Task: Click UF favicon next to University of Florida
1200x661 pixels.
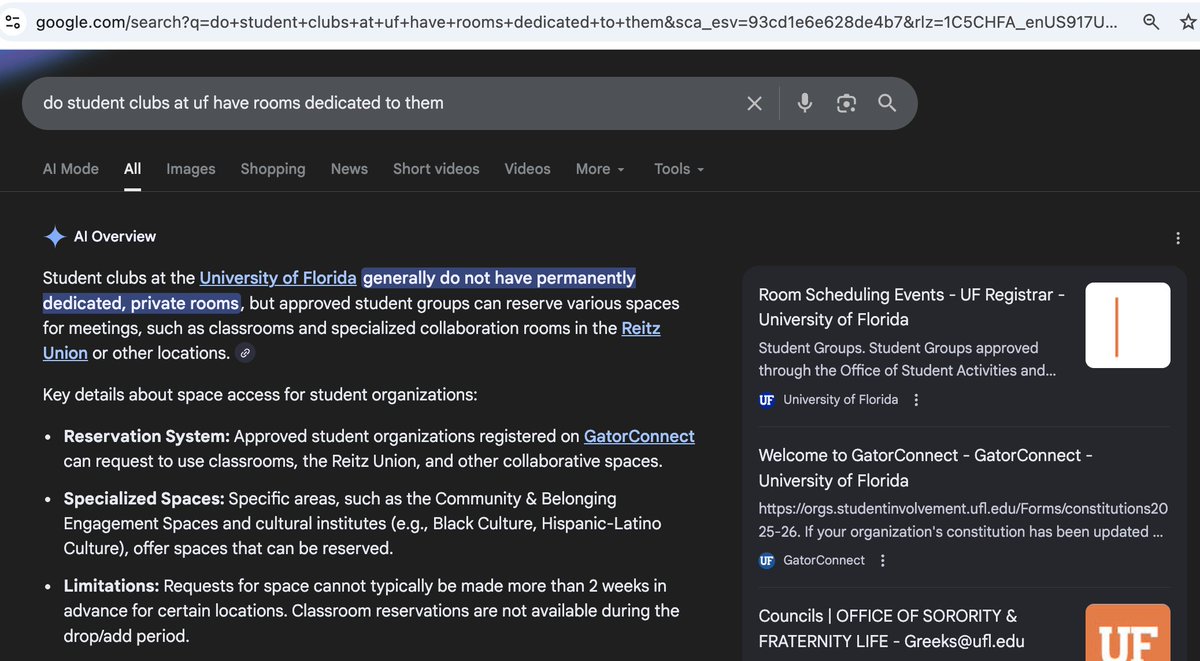Action: 767,400
